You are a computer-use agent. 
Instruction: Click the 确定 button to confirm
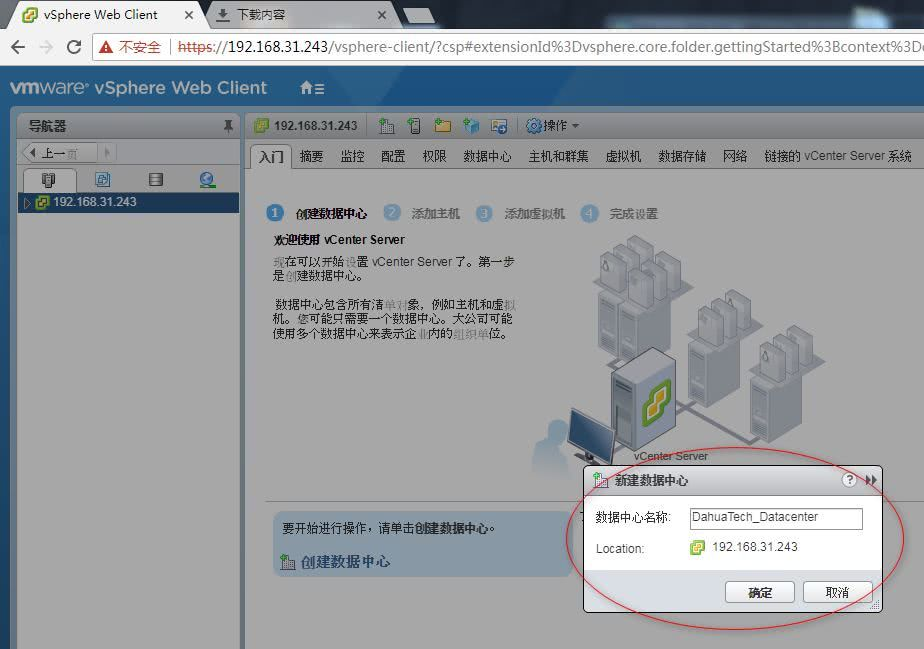(760, 592)
